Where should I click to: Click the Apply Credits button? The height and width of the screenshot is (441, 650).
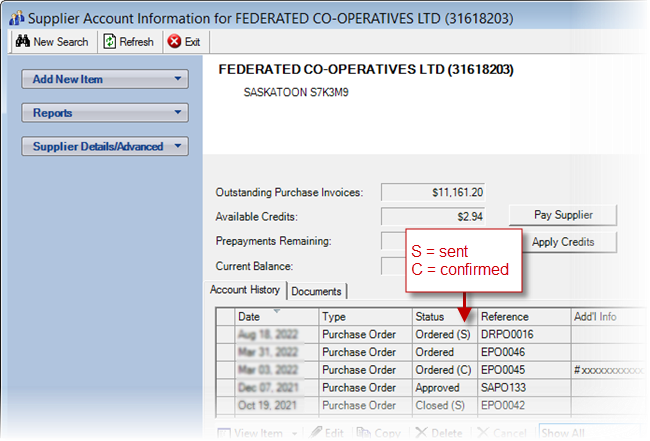coord(569,242)
